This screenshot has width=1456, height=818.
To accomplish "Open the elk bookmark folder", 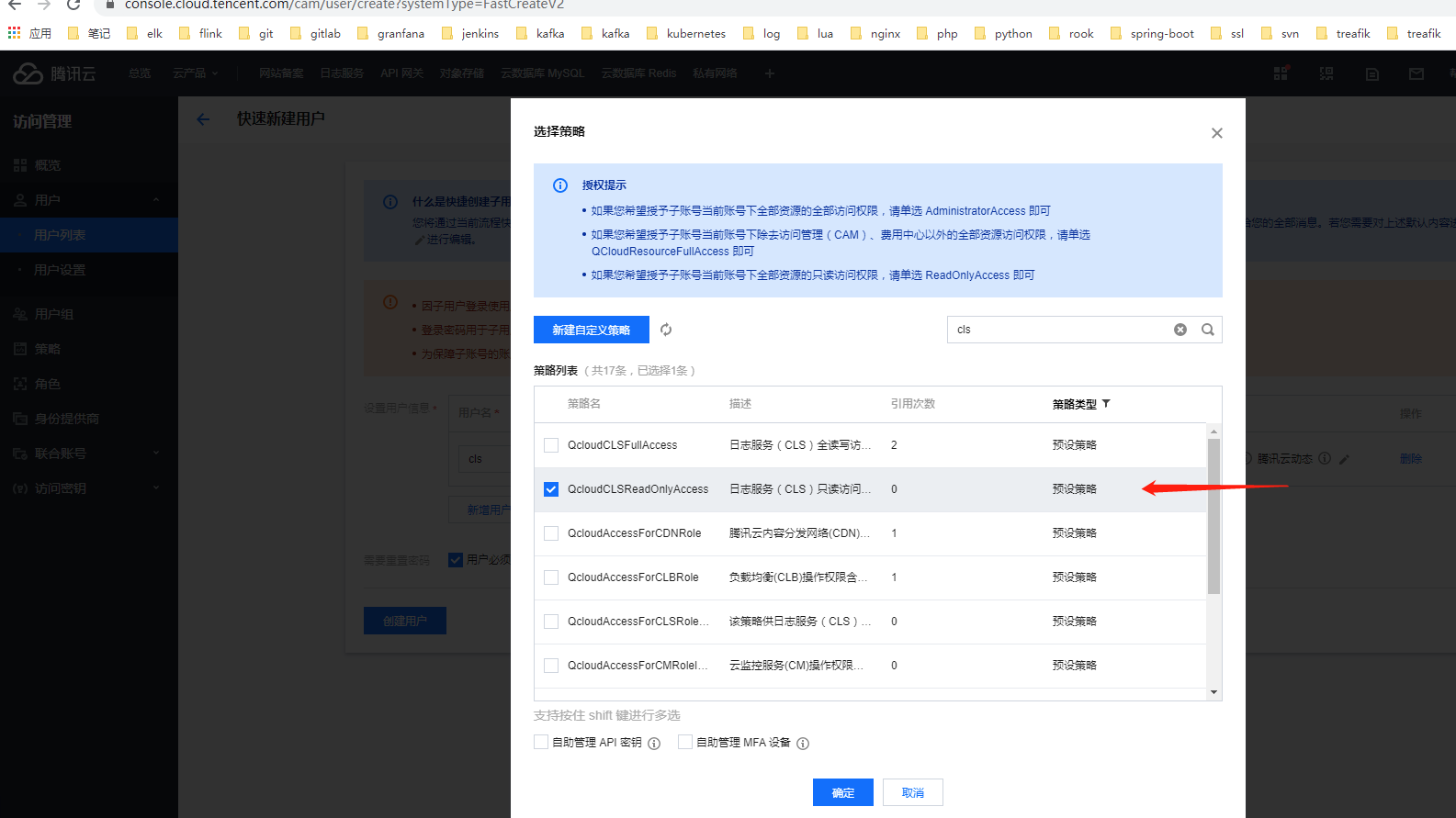I will tap(144, 33).
